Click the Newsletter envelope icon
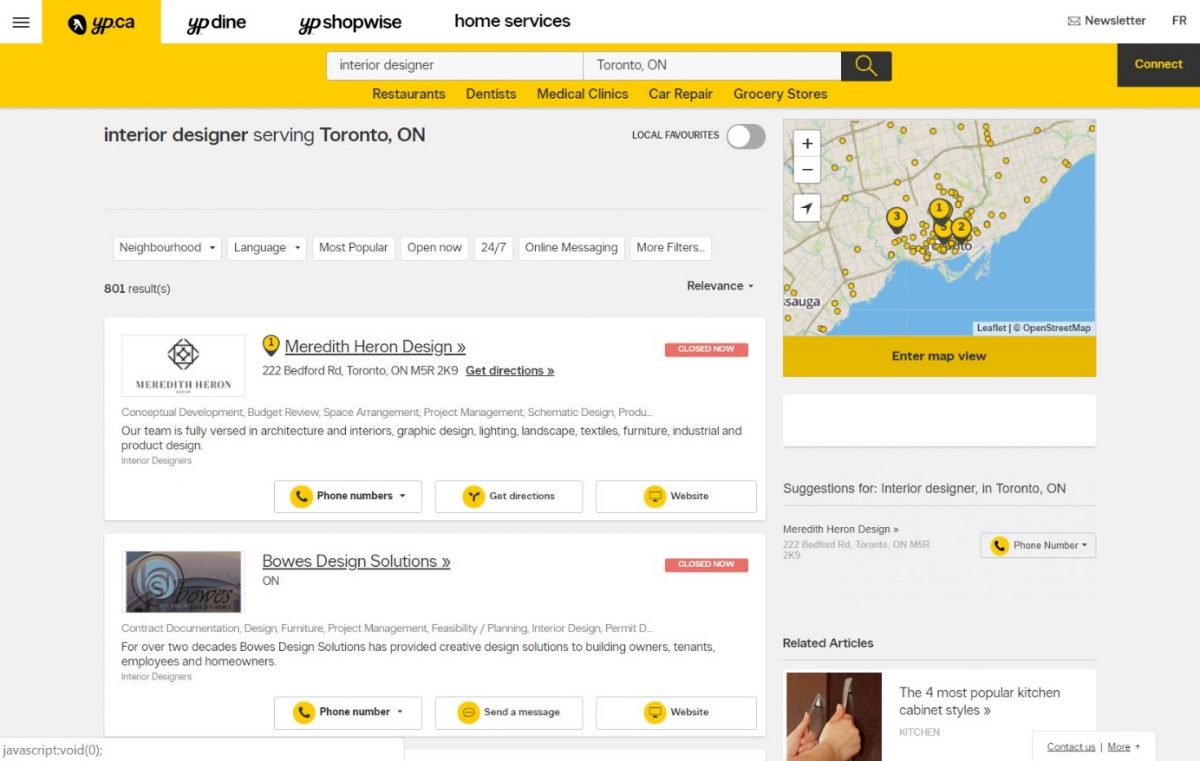Image resolution: width=1200 pixels, height=761 pixels. 1074,21
